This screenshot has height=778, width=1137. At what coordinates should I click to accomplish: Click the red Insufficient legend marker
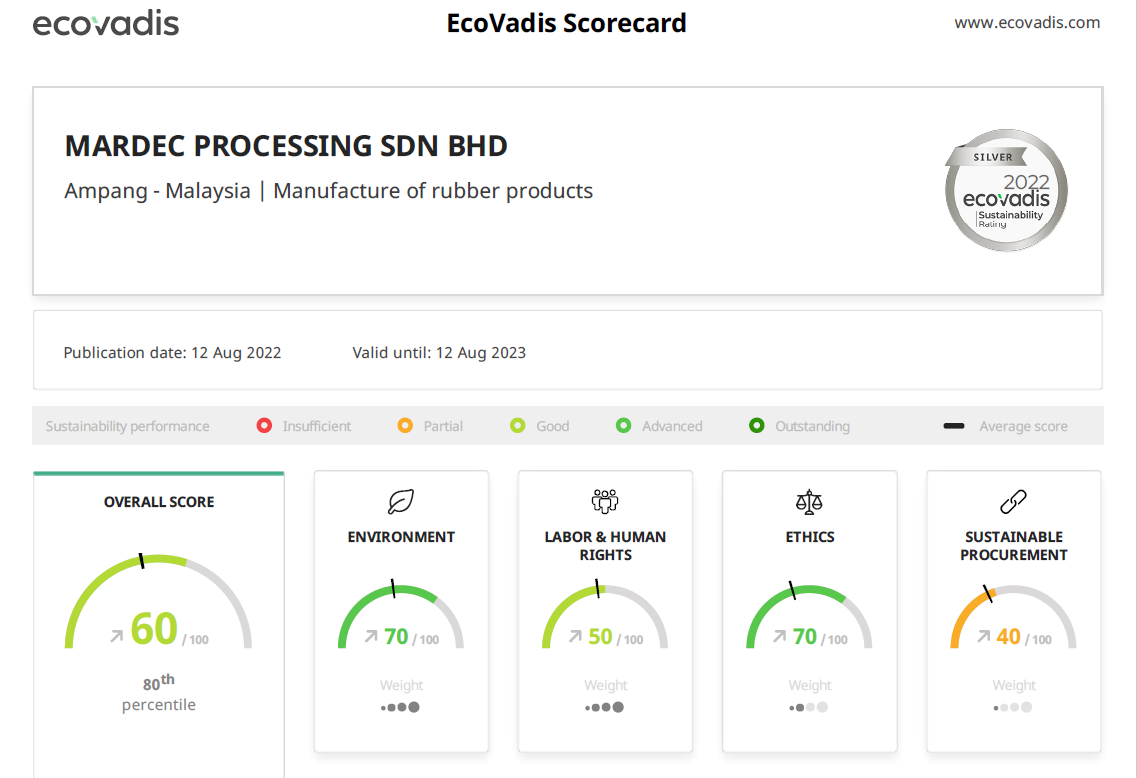pos(264,426)
